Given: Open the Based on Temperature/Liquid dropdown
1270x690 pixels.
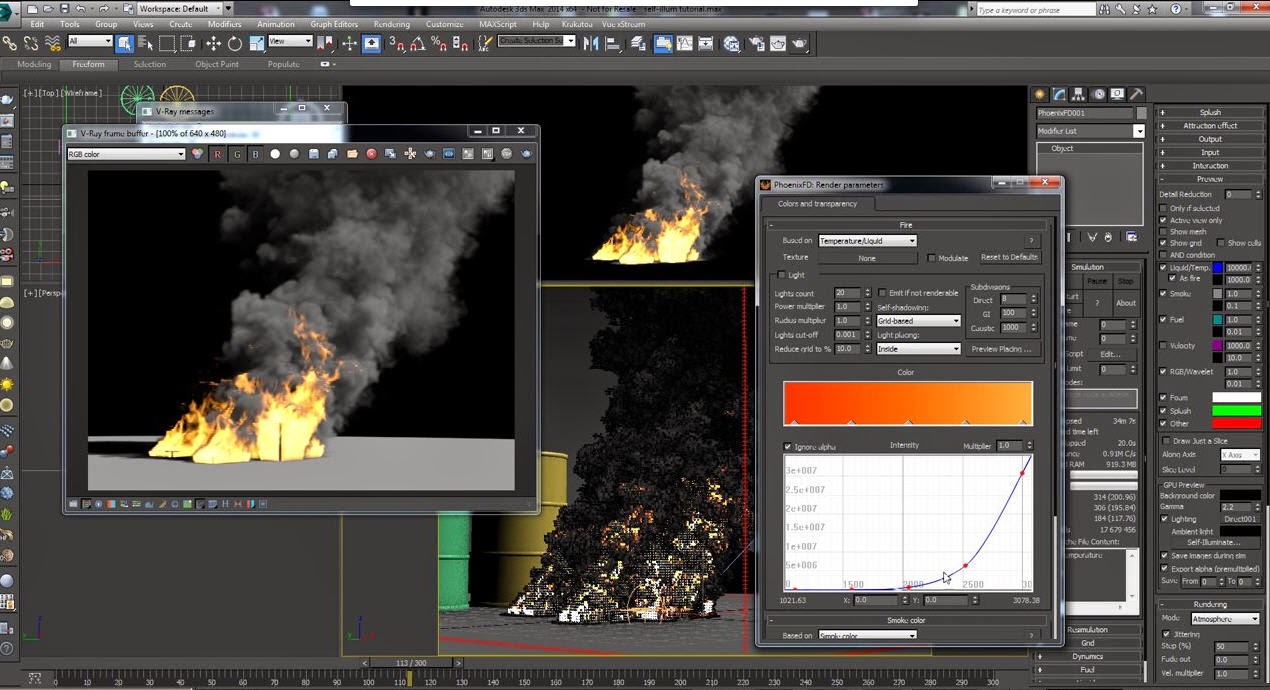Looking at the screenshot, I should tap(867, 241).
